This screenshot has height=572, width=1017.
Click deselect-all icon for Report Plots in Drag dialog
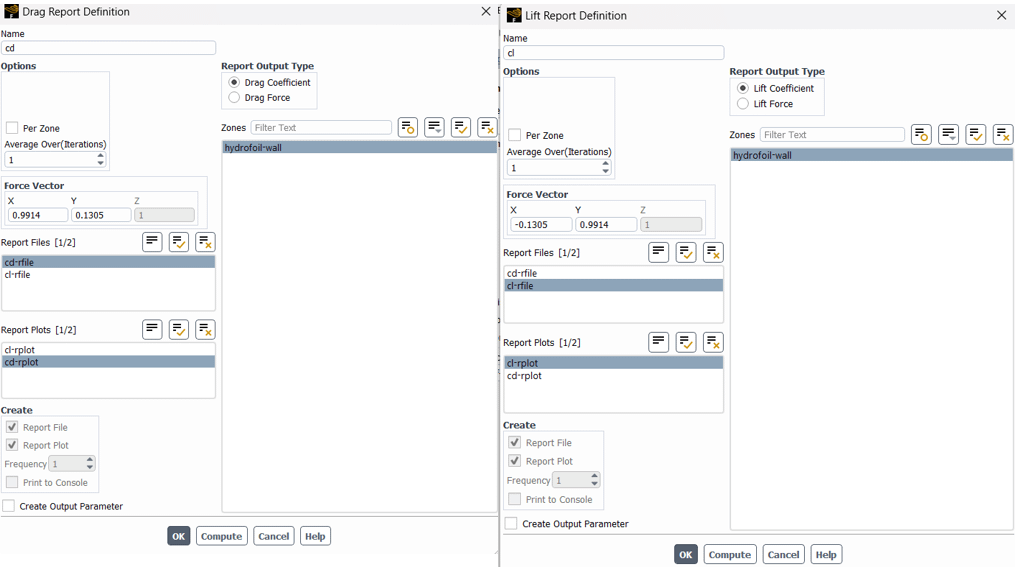click(x=205, y=329)
